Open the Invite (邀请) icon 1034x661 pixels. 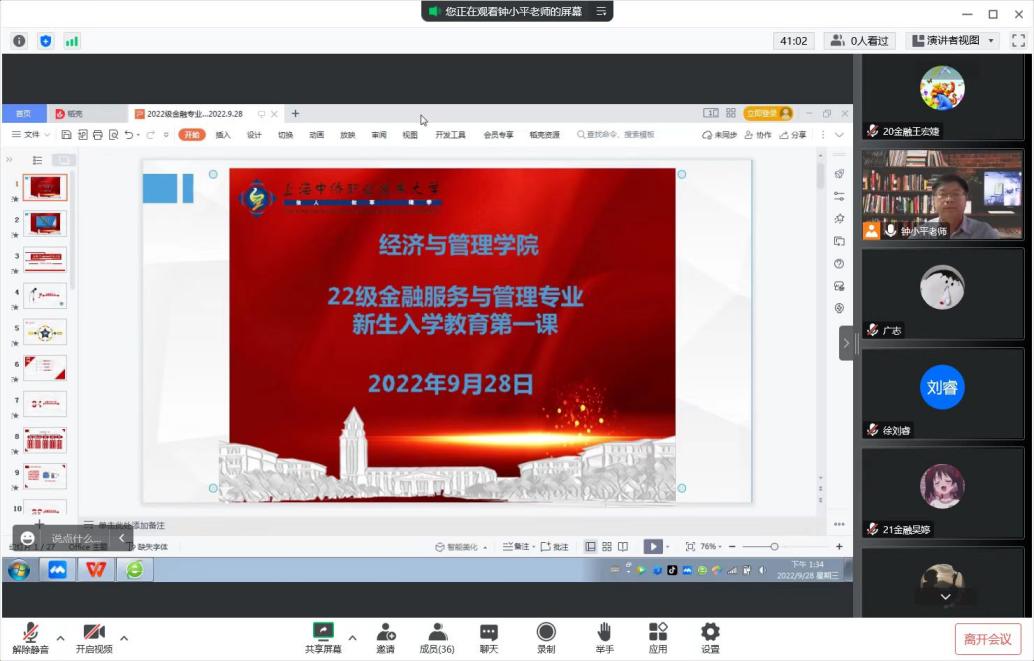pyautogui.click(x=385, y=638)
